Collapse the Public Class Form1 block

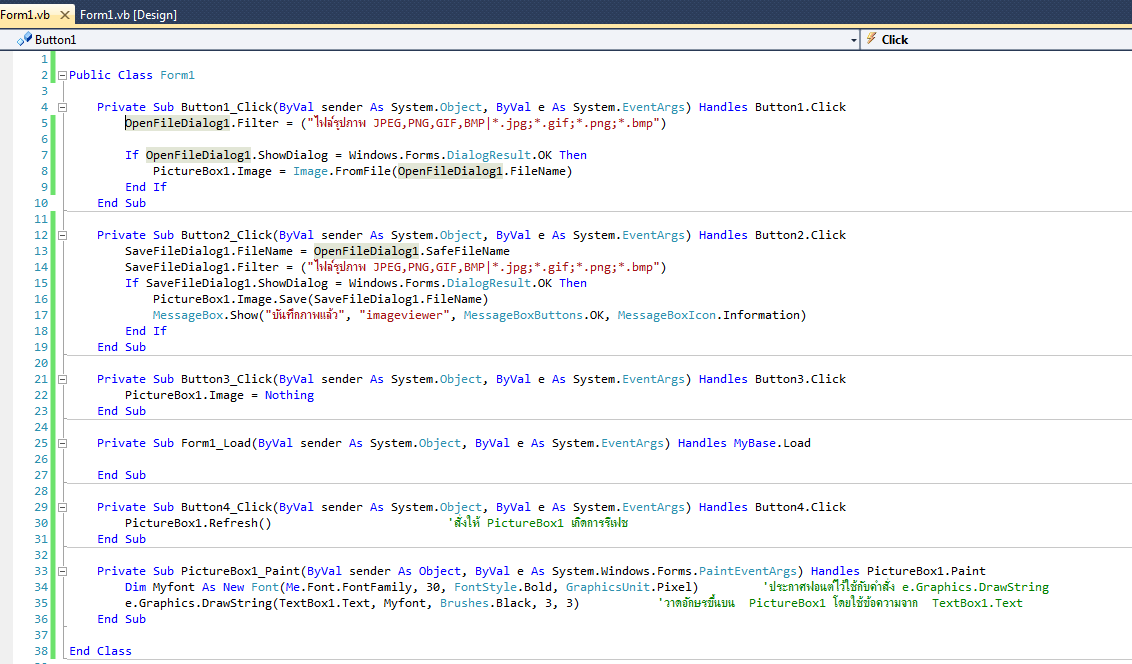[x=62, y=75]
